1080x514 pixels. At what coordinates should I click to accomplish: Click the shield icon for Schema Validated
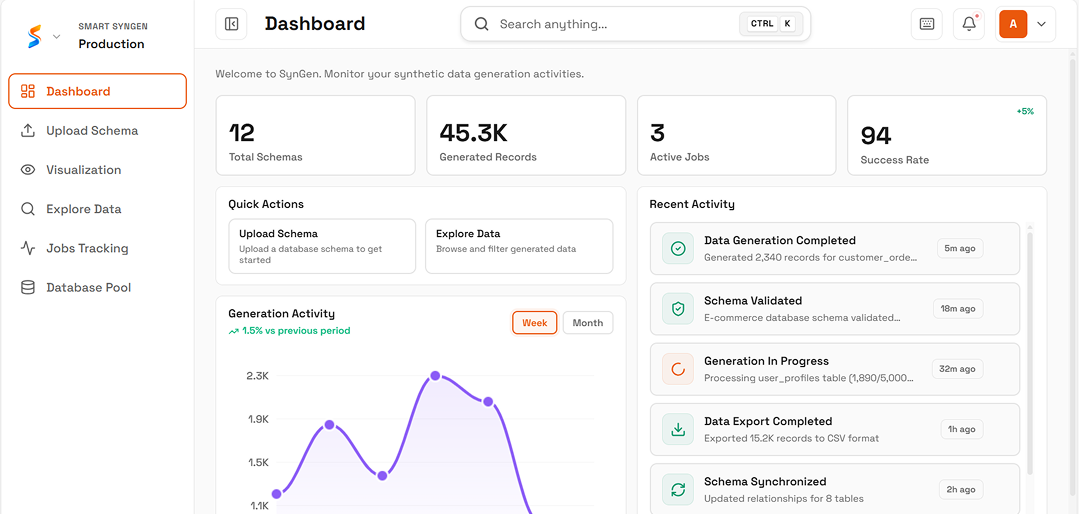[678, 309]
